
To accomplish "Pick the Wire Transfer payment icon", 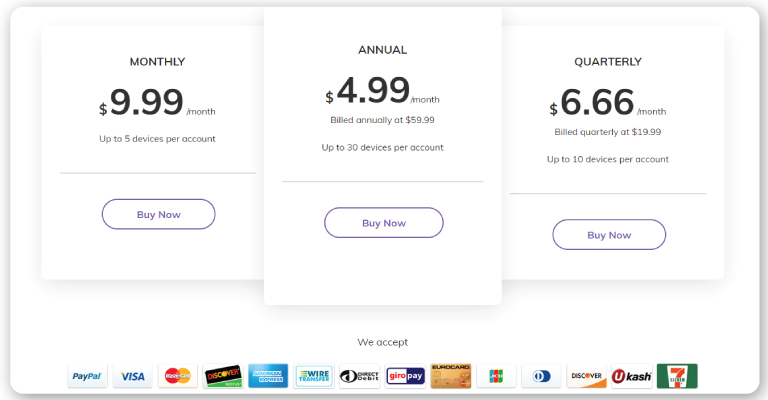I will point(314,376).
